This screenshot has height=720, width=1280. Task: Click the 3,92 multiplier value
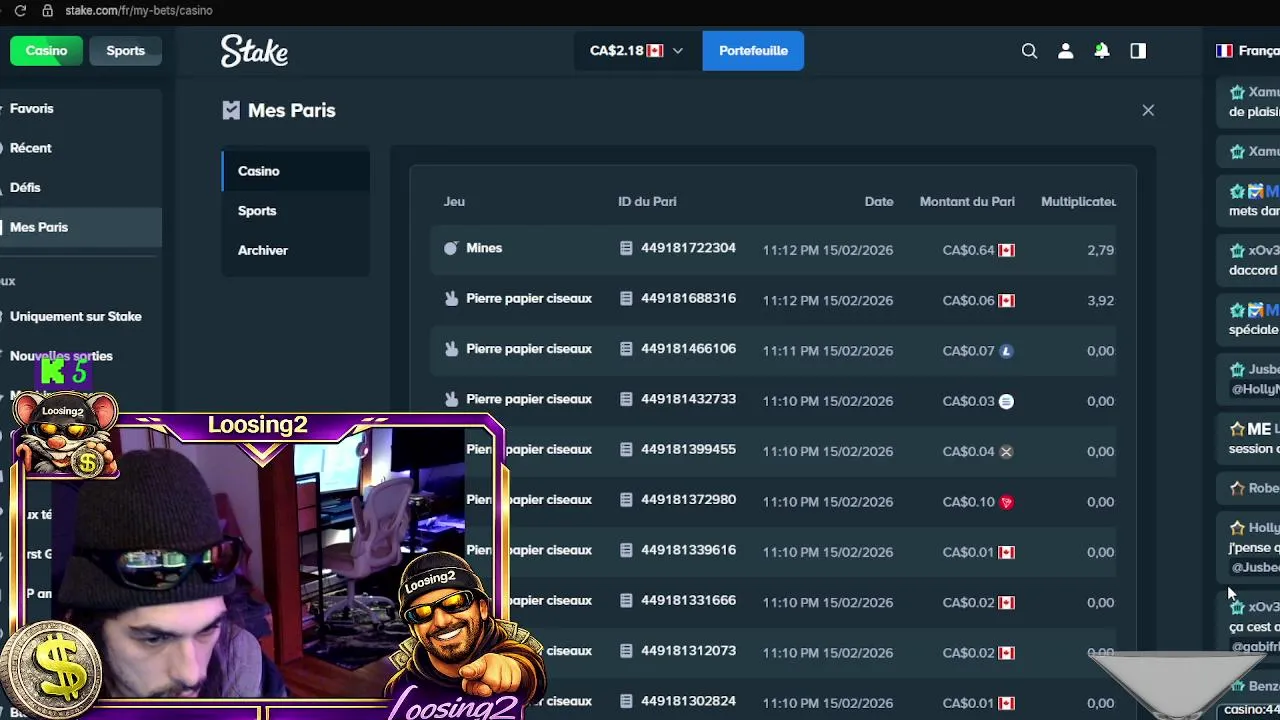click(1100, 300)
